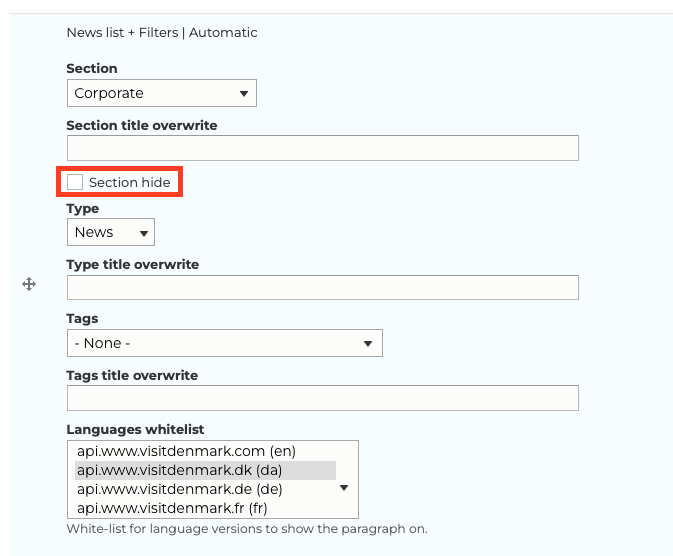
Task: Click the Section title overwrite field
Action: (323, 148)
